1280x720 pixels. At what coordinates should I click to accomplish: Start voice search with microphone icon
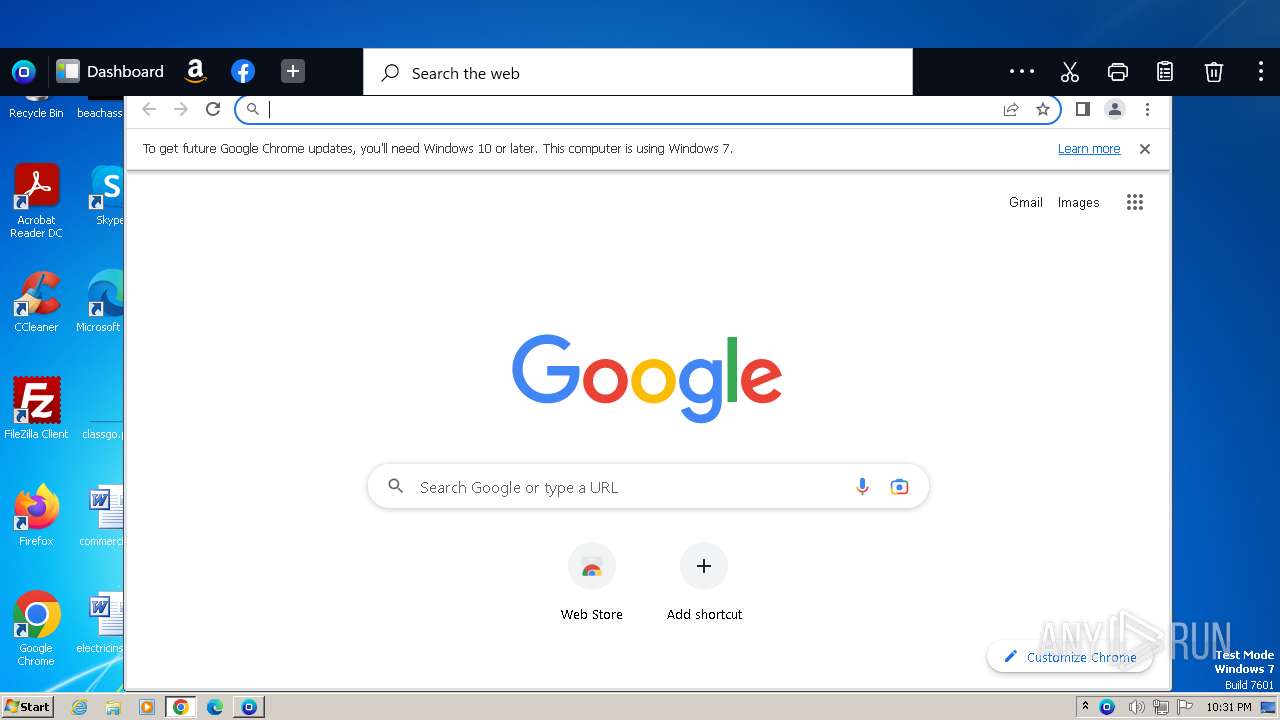tap(862, 487)
